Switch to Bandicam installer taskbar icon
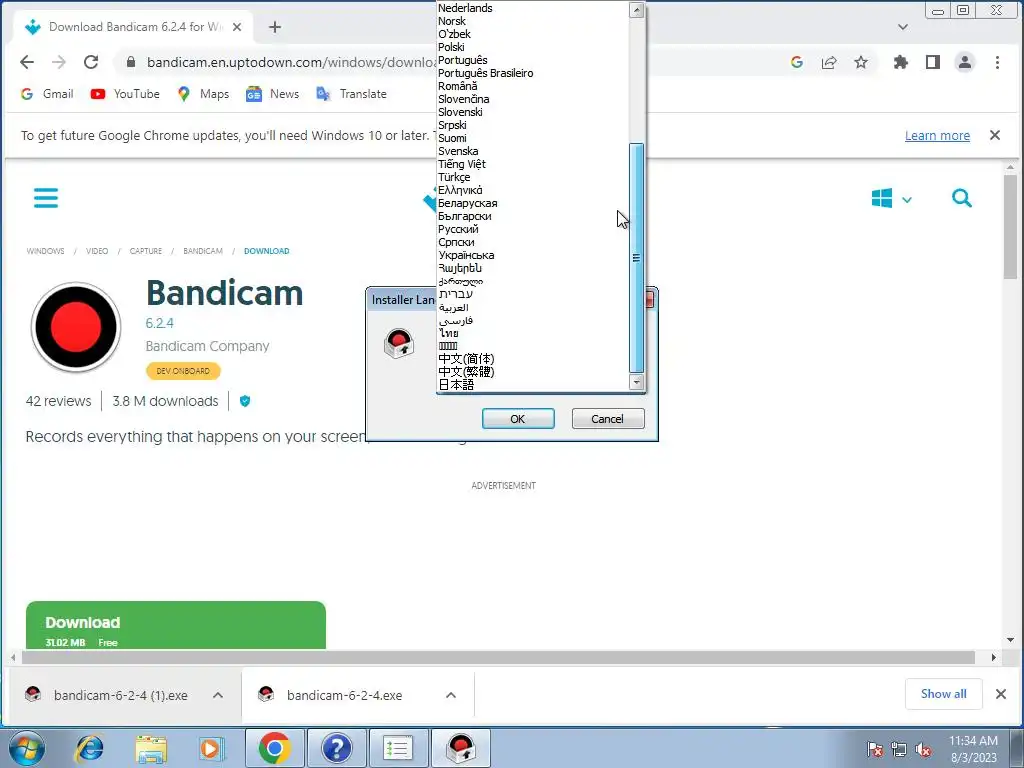1024x768 pixels. pos(460,748)
